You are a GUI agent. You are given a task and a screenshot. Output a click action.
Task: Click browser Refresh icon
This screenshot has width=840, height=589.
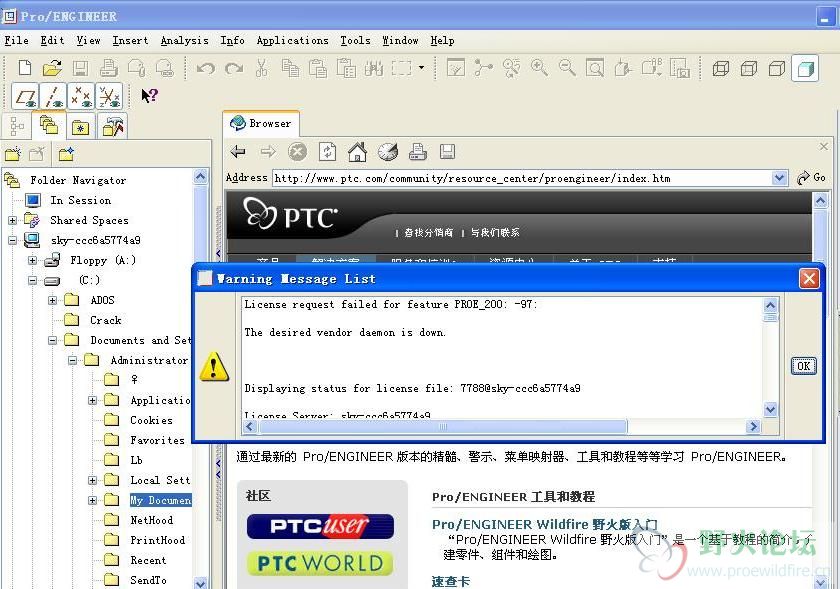point(327,152)
